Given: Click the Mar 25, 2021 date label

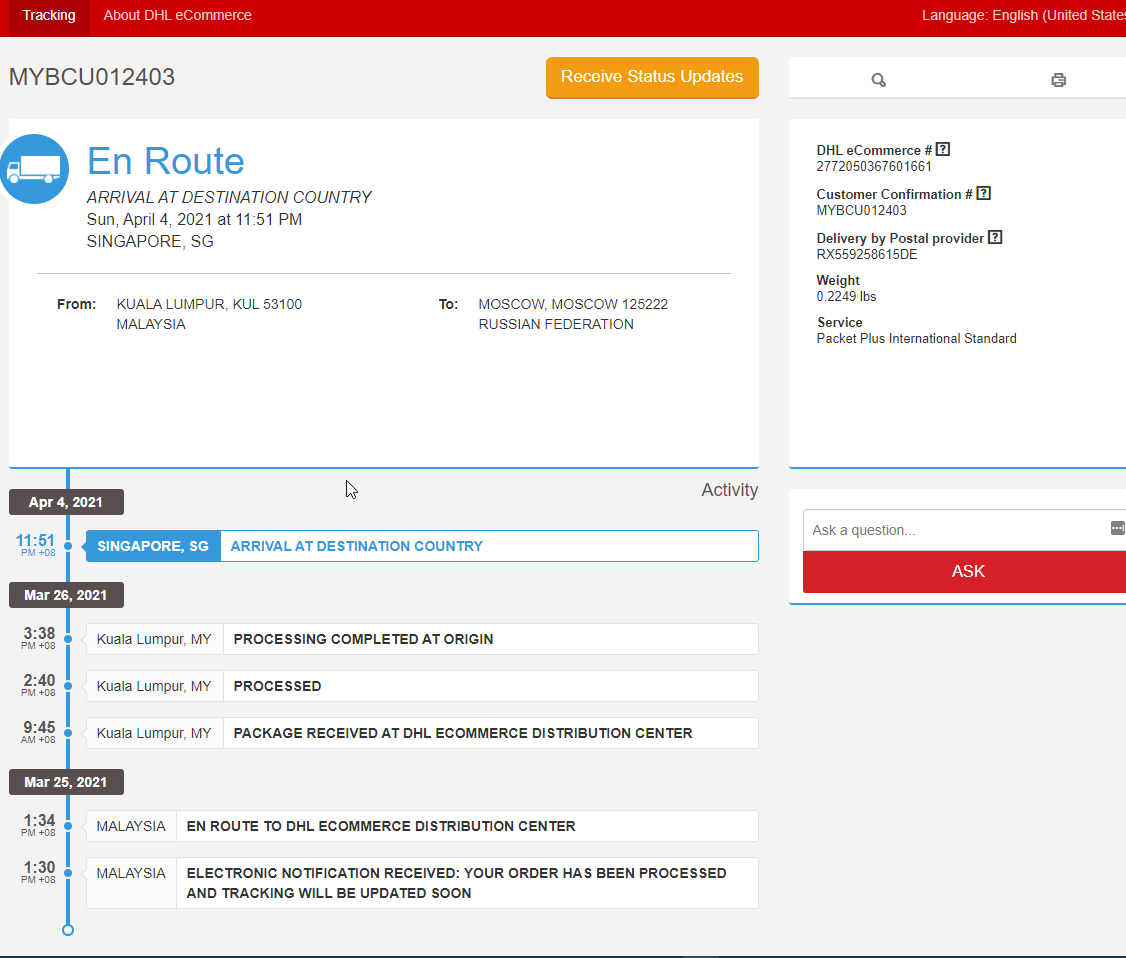Looking at the screenshot, I should (x=66, y=782).
